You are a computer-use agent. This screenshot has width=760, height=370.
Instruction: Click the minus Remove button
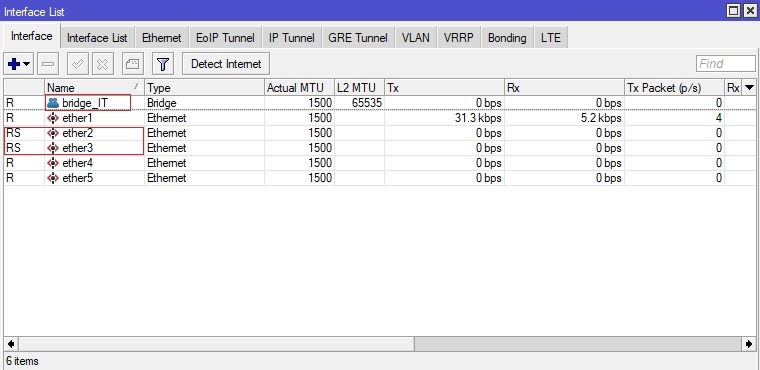tap(48, 64)
